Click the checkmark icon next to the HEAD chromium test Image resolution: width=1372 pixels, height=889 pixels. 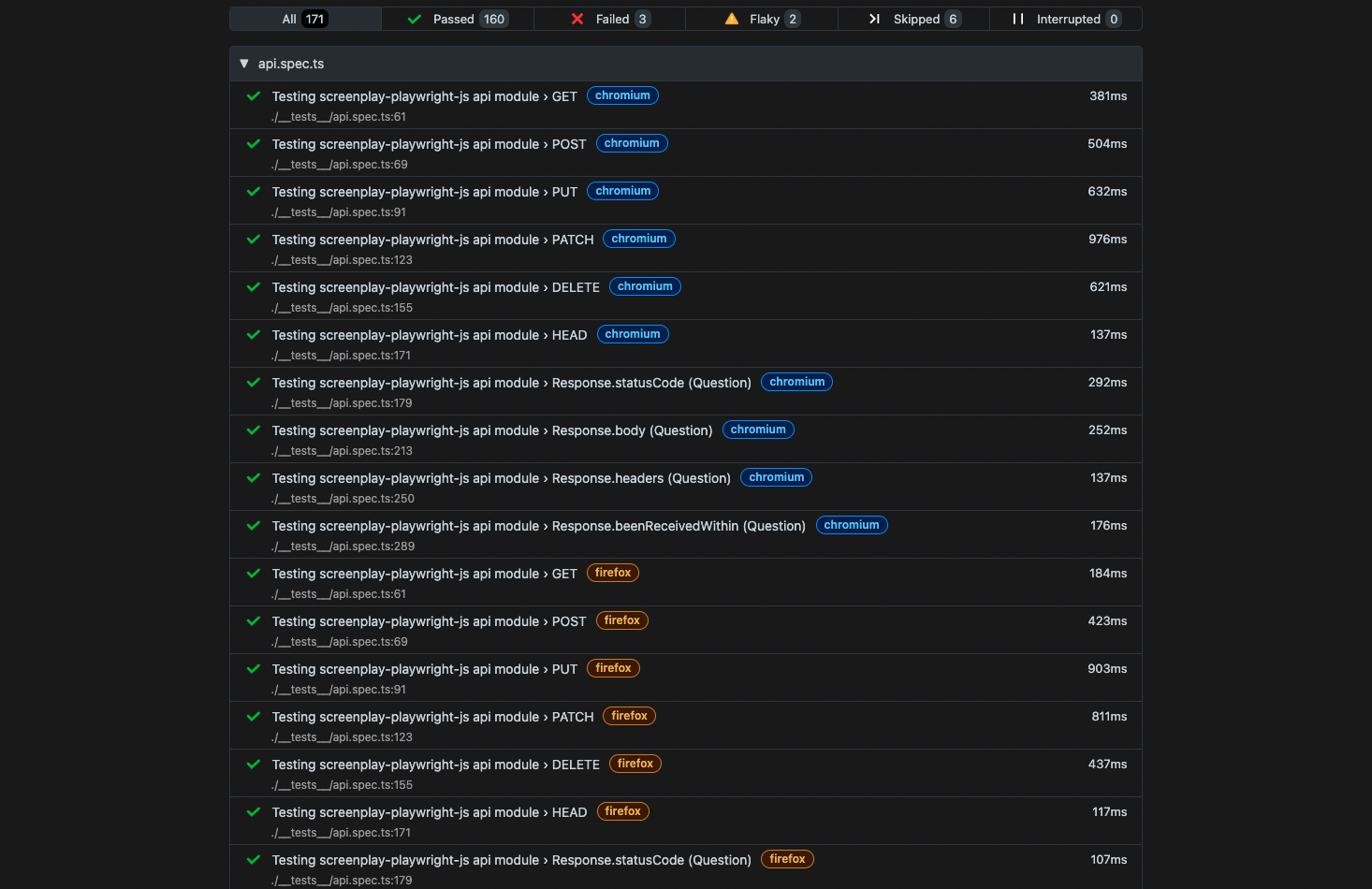coord(253,334)
